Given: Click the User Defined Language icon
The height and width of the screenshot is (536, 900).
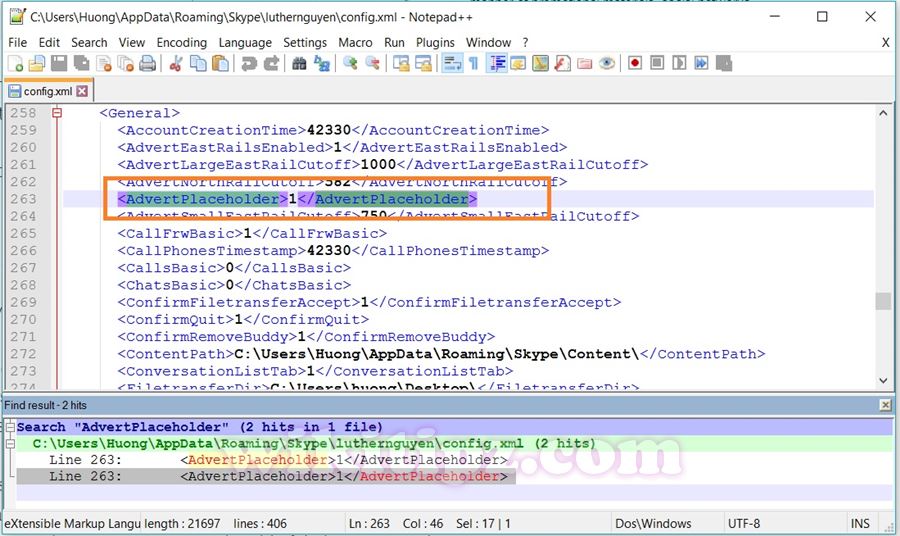Looking at the screenshot, I should pyautogui.click(x=518, y=63).
